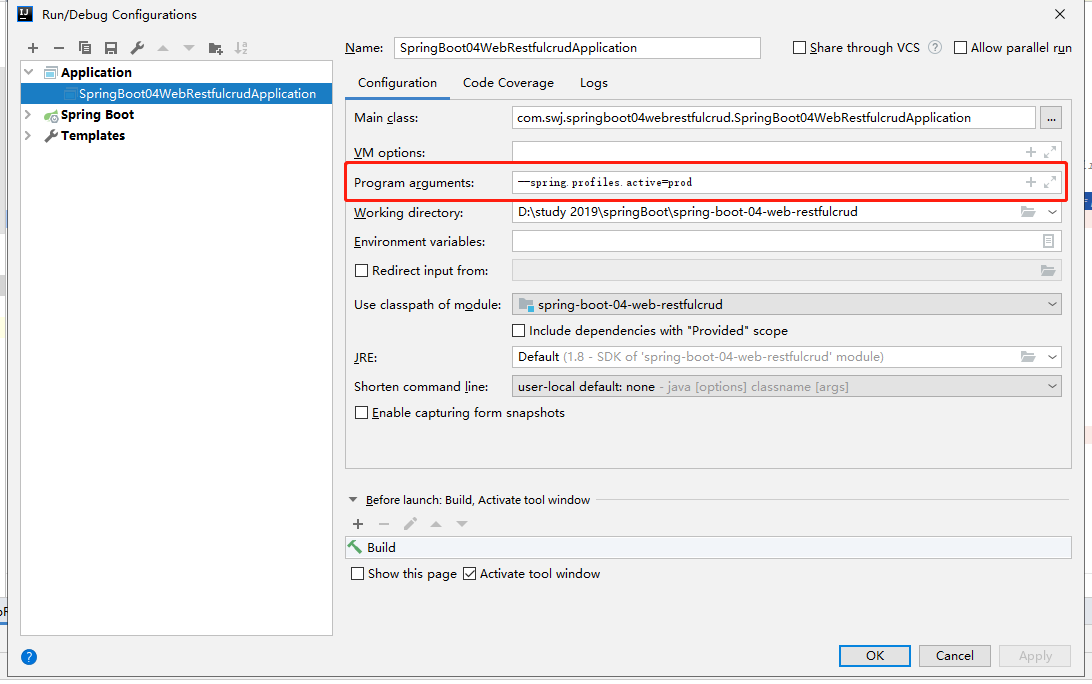Expand the Templates tree node
This screenshot has height=684, width=1092.
tap(29, 135)
